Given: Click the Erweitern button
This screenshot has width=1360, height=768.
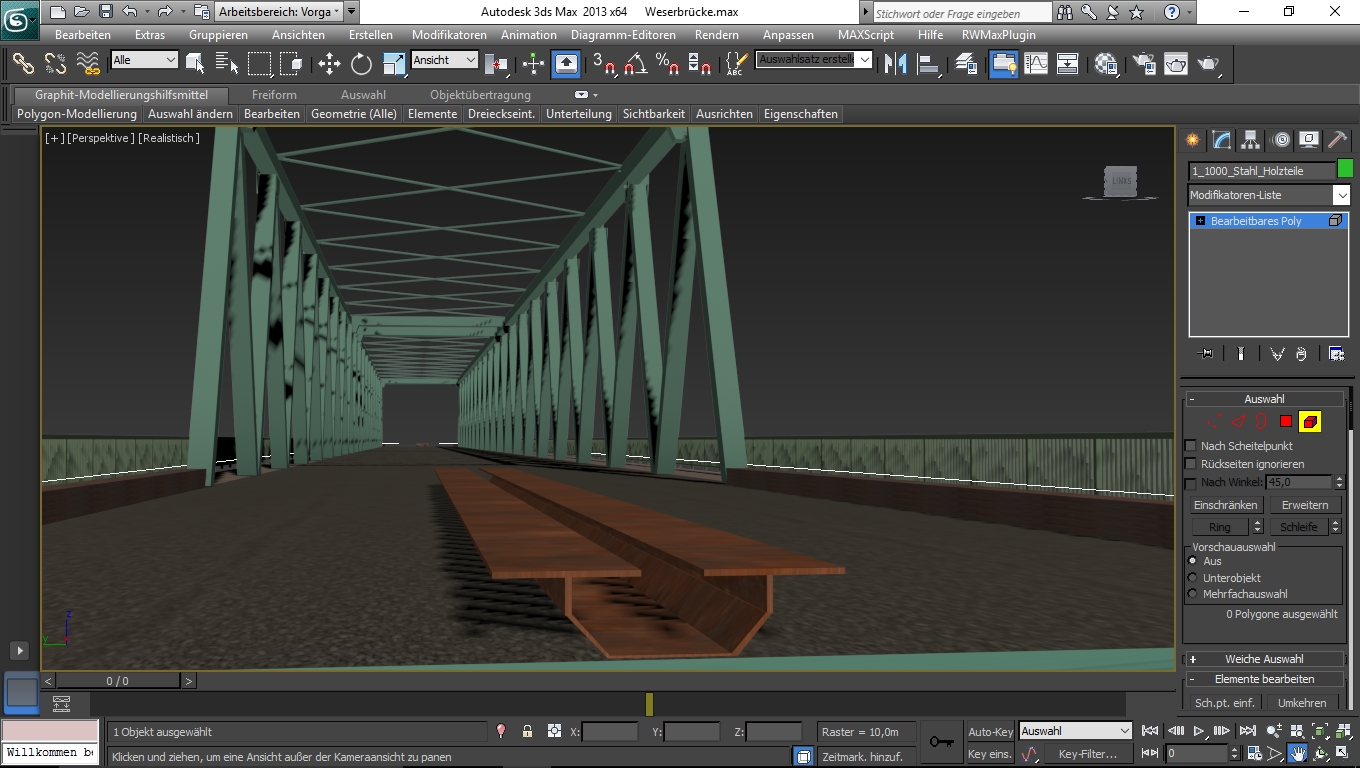Looking at the screenshot, I should [x=1305, y=505].
